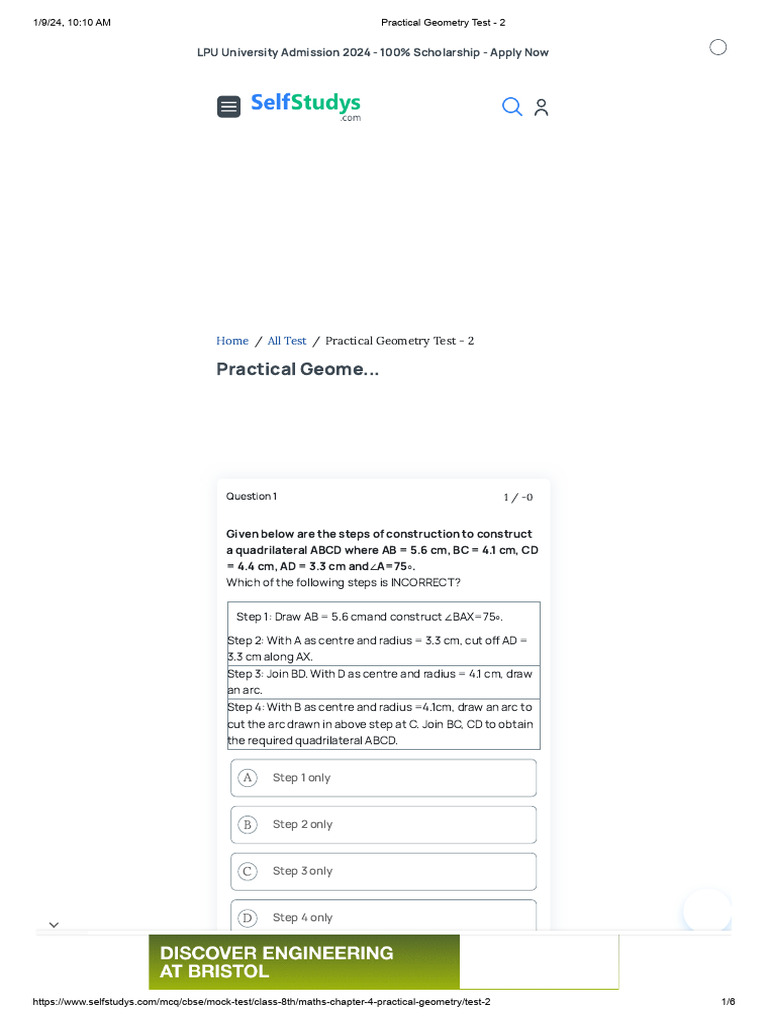The height and width of the screenshot is (1024, 768).
Task: Click the SelfStudys.com logo
Action: click(x=305, y=105)
